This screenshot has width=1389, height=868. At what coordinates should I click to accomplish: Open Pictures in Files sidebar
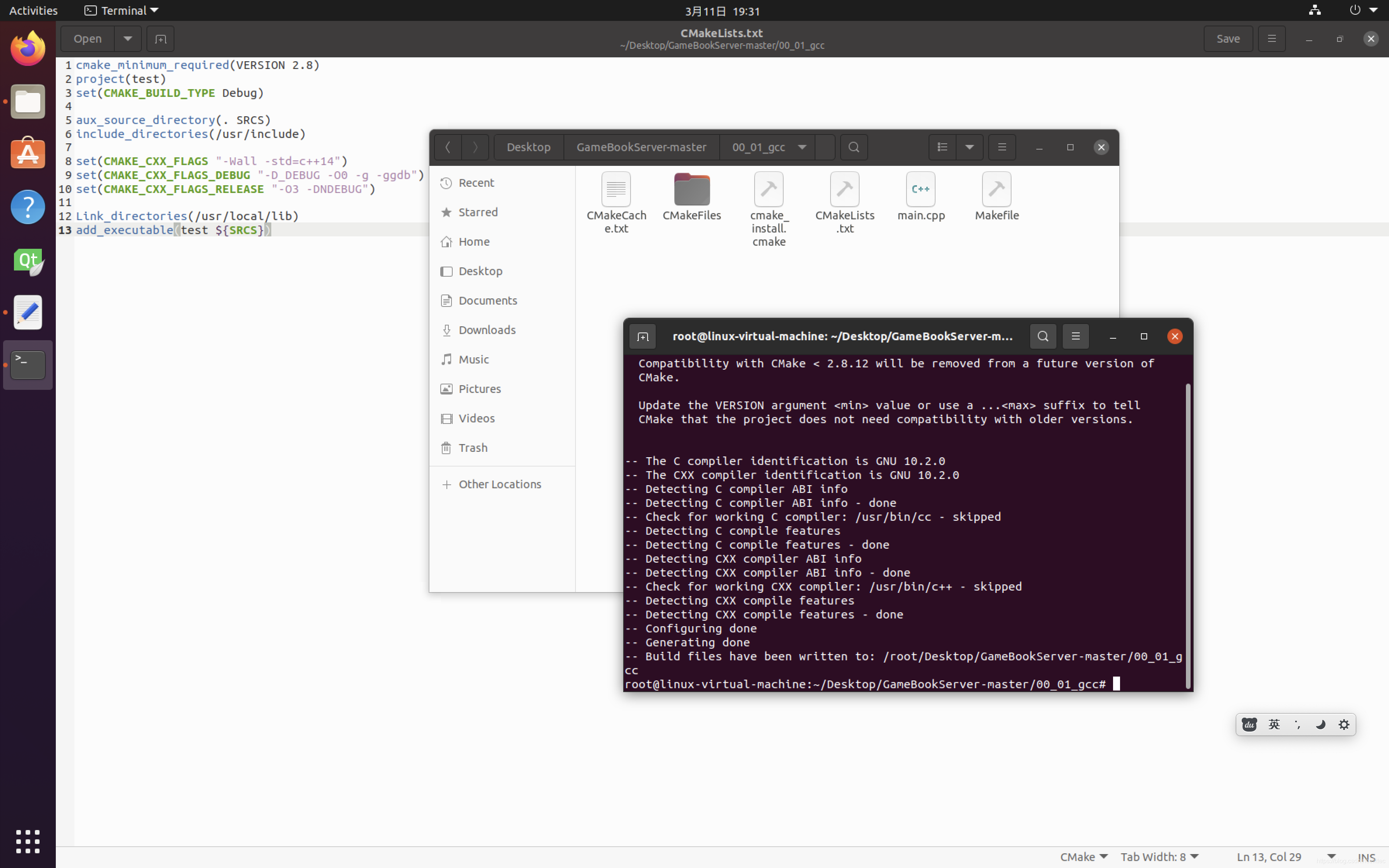click(x=502, y=389)
